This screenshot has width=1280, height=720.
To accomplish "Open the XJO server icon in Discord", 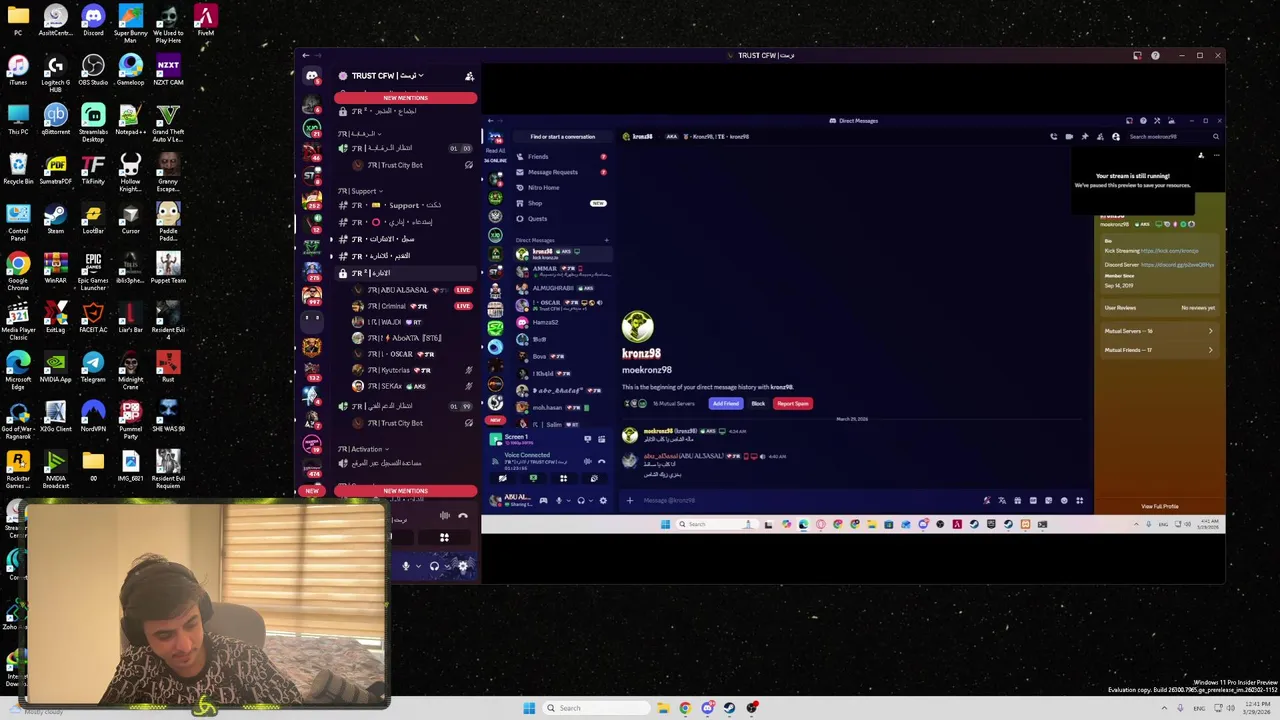I will pyautogui.click(x=312, y=129).
